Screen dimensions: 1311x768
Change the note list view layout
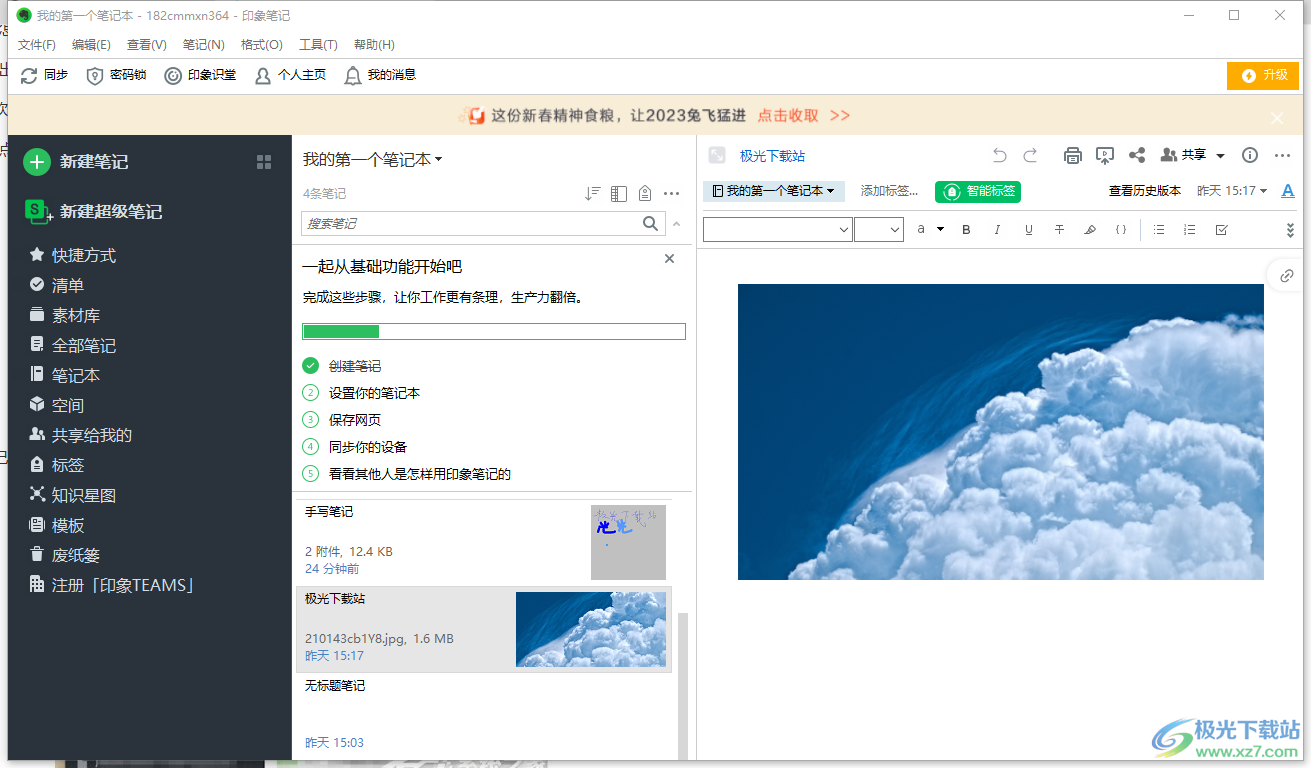[619, 193]
